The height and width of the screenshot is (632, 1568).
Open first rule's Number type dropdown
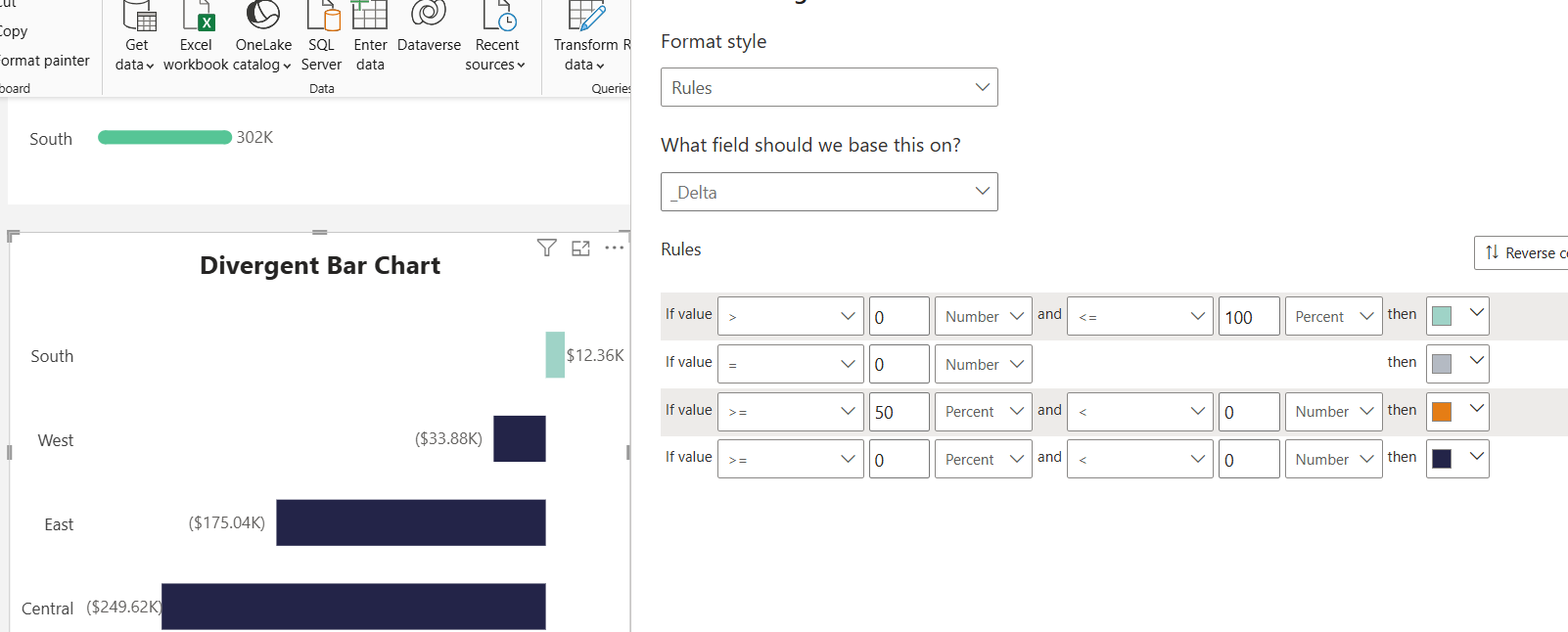pyautogui.click(x=984, y=316)
